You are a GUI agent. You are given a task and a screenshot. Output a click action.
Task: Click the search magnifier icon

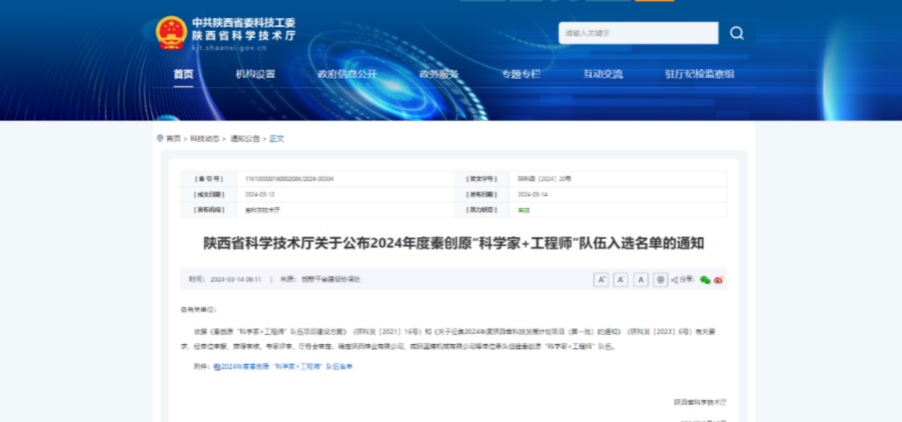coord(737,33)
